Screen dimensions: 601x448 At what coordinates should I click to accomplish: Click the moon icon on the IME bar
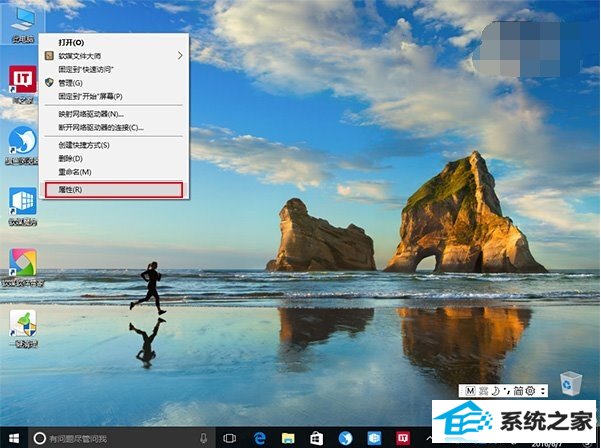pos(496,391)
